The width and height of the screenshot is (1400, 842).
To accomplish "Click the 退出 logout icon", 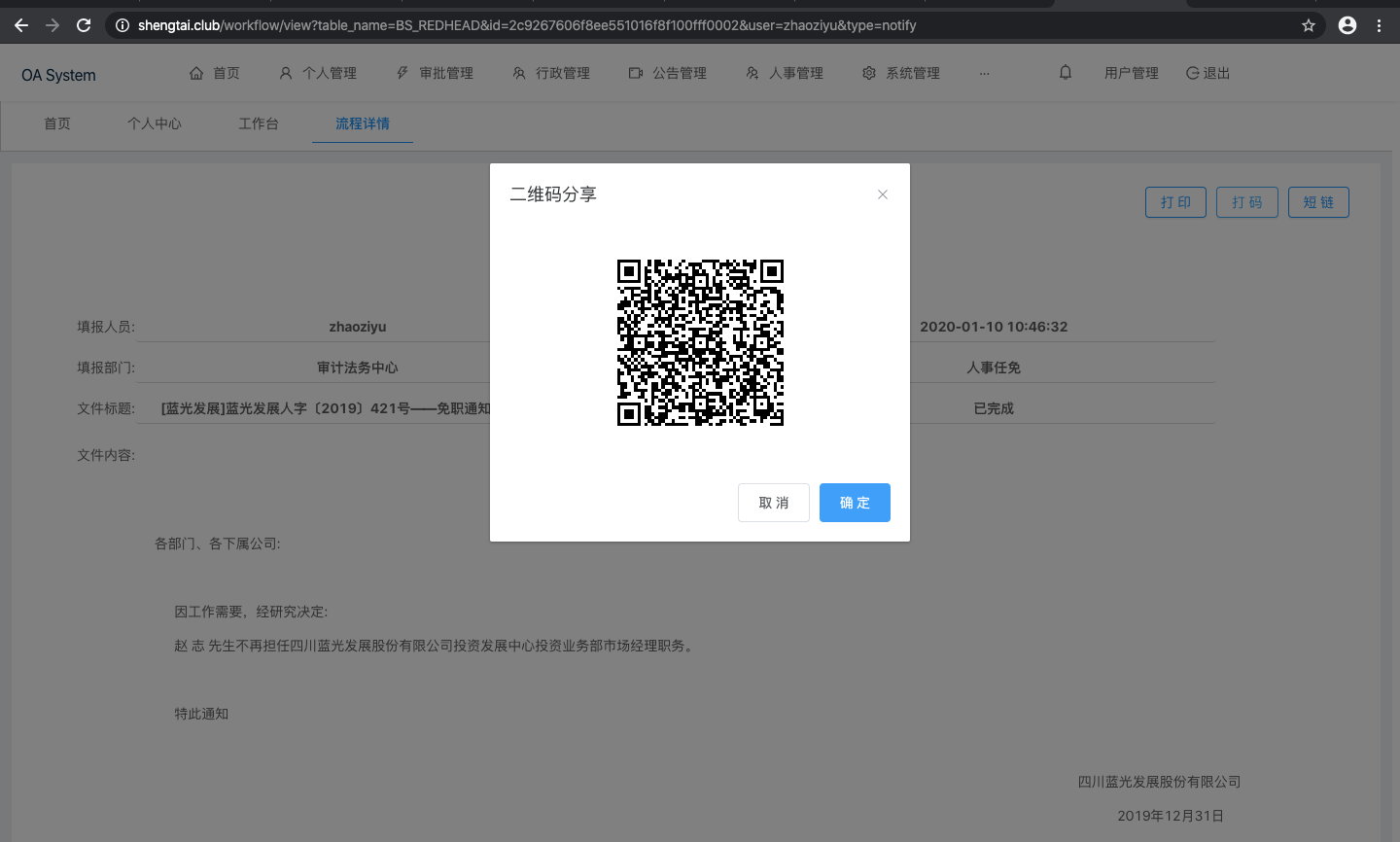I will 1192,72.
